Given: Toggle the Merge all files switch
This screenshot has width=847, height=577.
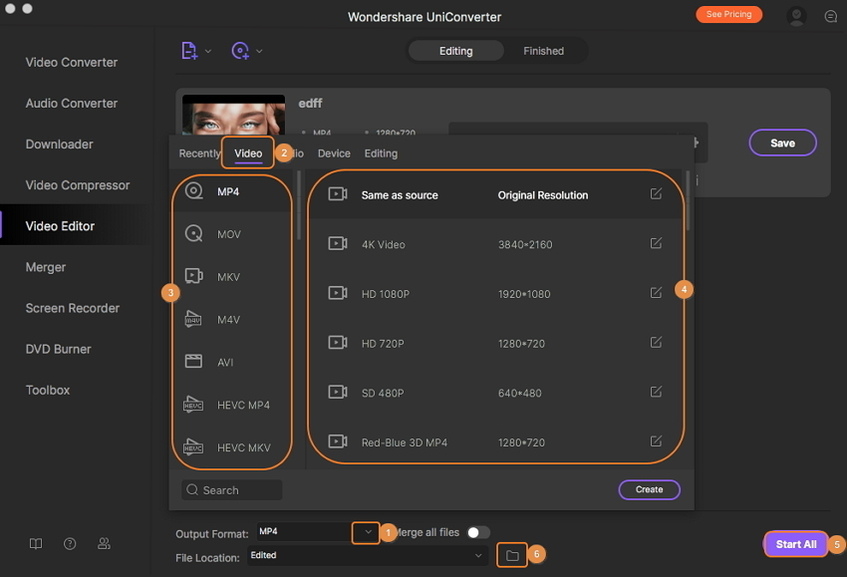Looking at the screenshot, I should [478, 533].
